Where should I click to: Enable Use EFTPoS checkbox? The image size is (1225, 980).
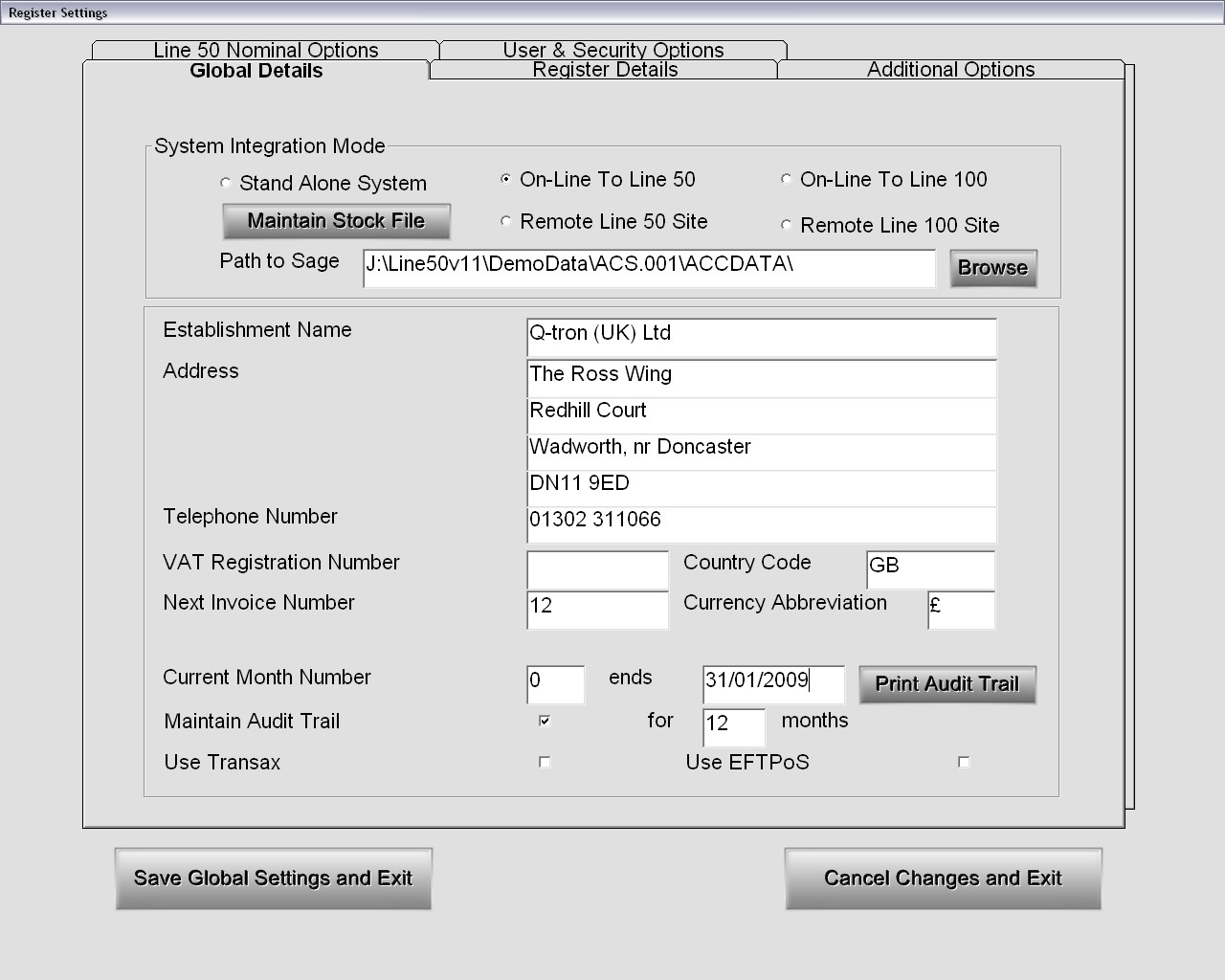click(964, 762)
